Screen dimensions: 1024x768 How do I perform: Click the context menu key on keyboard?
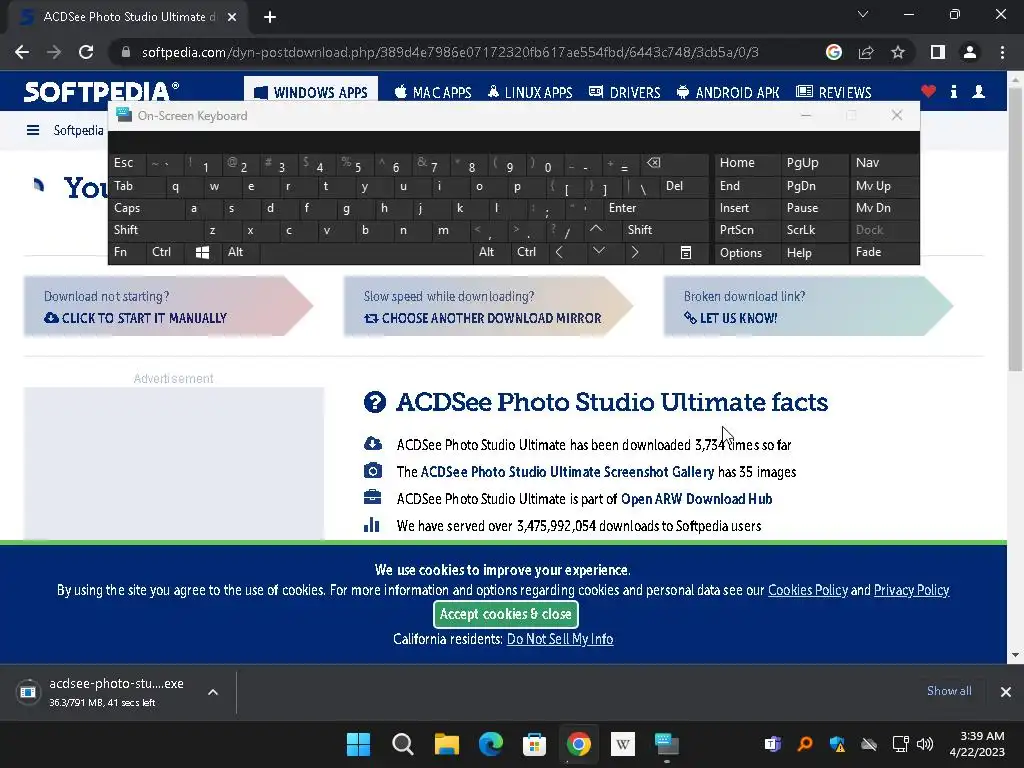(x=686, y=253)
